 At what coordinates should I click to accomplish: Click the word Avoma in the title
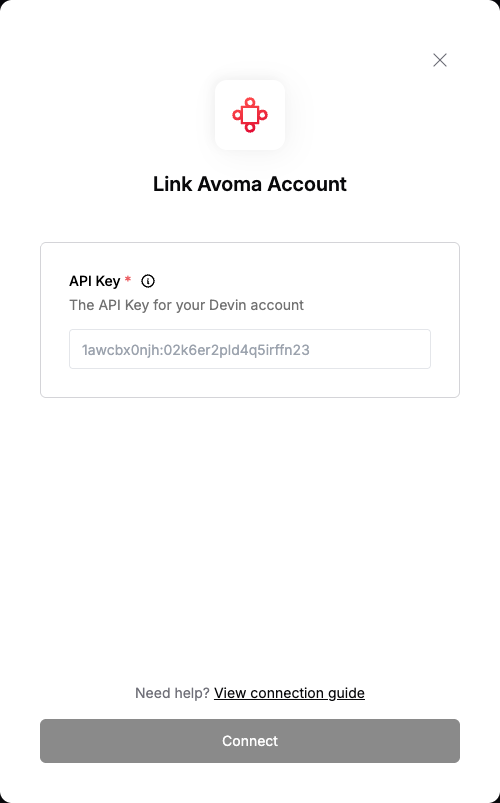230,184
